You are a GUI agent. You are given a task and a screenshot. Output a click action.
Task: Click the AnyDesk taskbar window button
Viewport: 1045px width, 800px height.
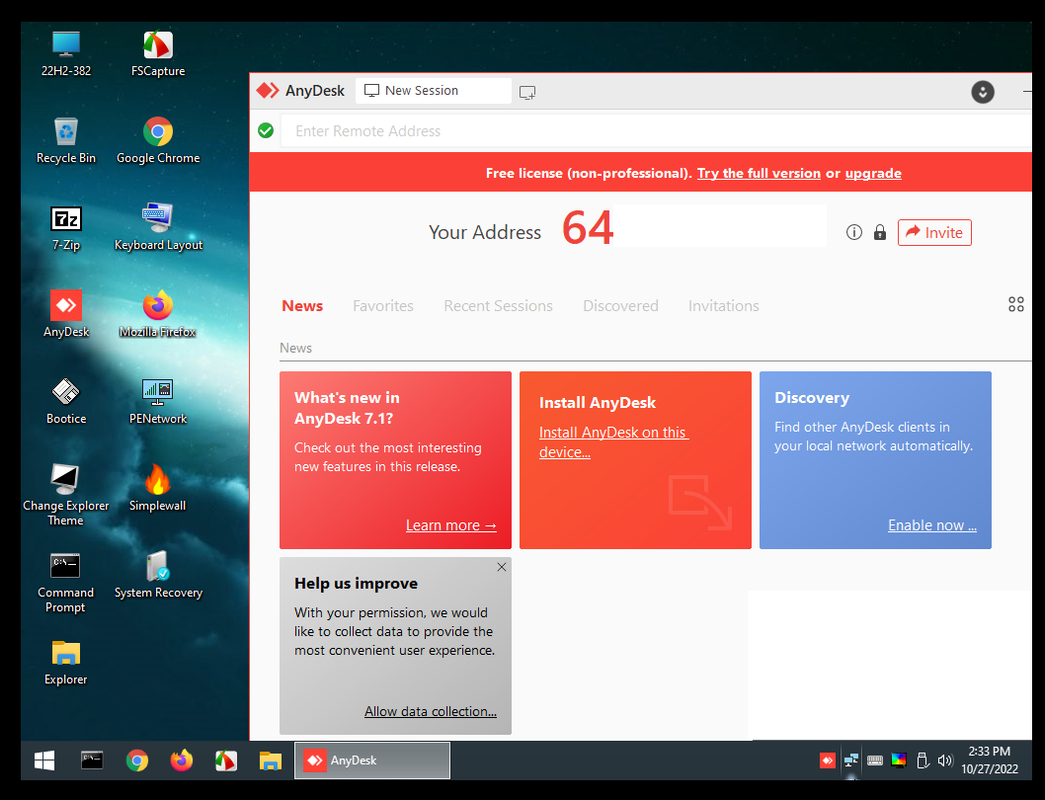[372, 760]
